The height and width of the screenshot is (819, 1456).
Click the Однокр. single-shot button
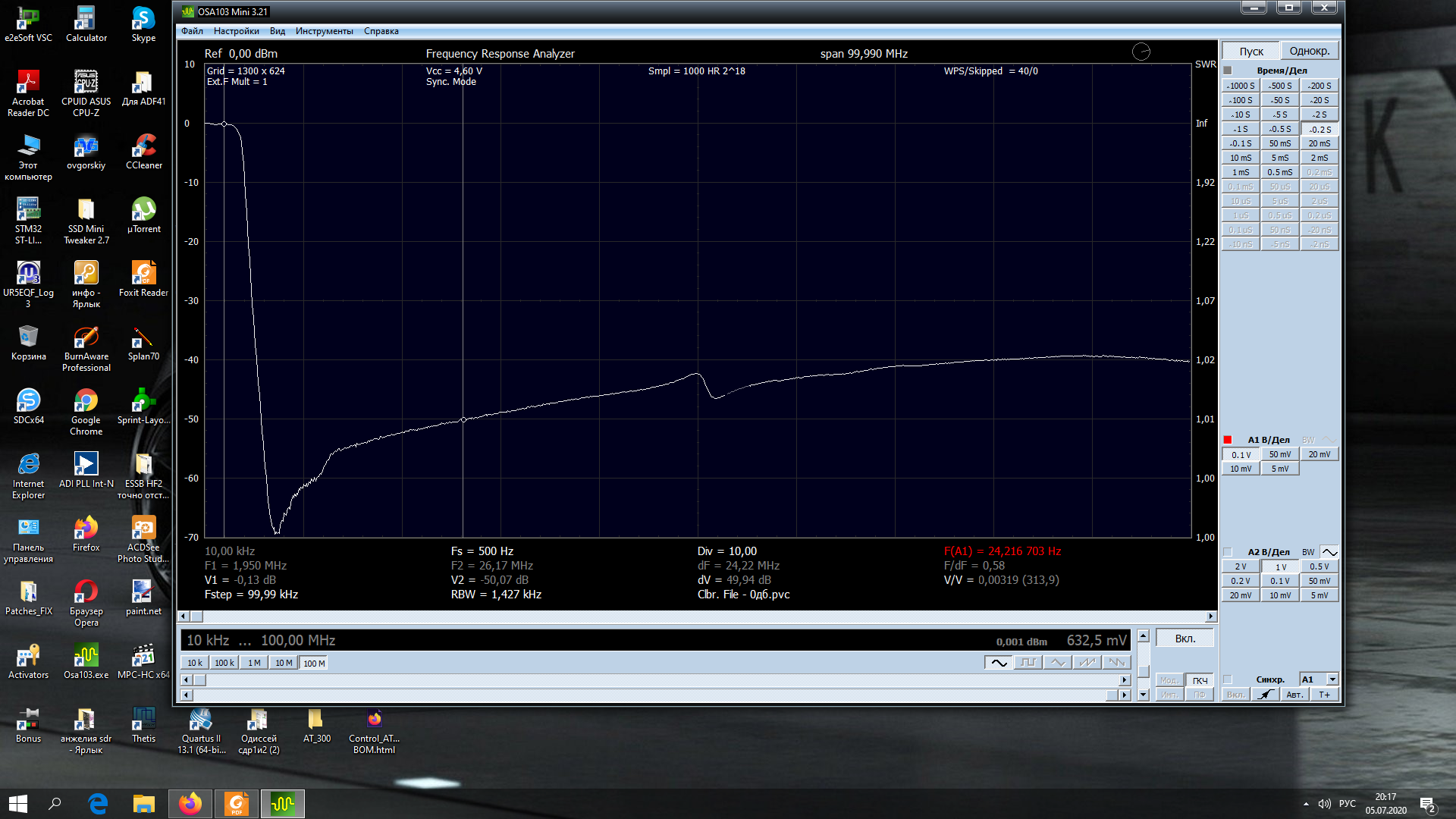click(x=1310, y=52)
